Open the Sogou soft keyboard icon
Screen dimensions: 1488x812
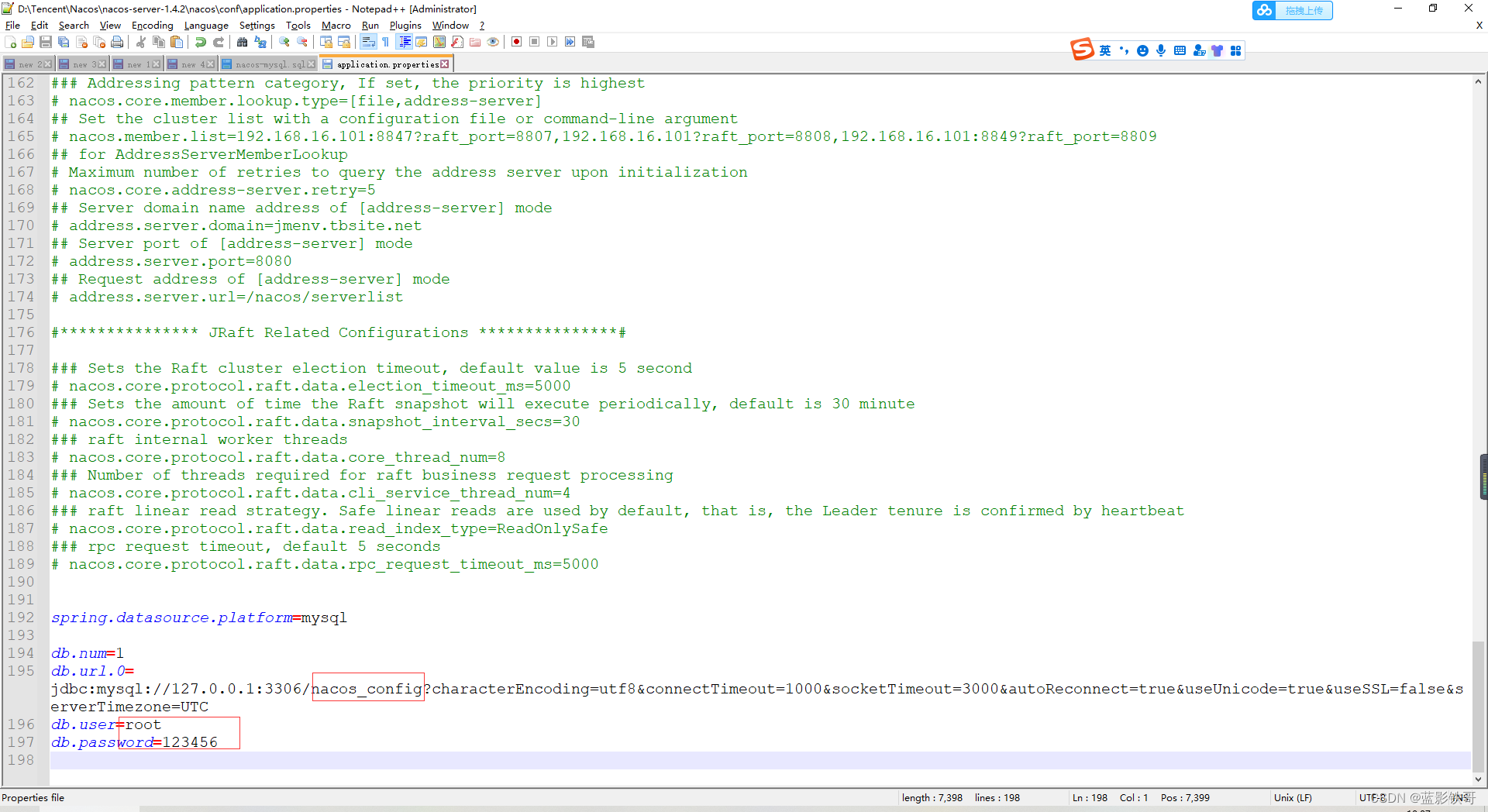tap(1180, 50)
